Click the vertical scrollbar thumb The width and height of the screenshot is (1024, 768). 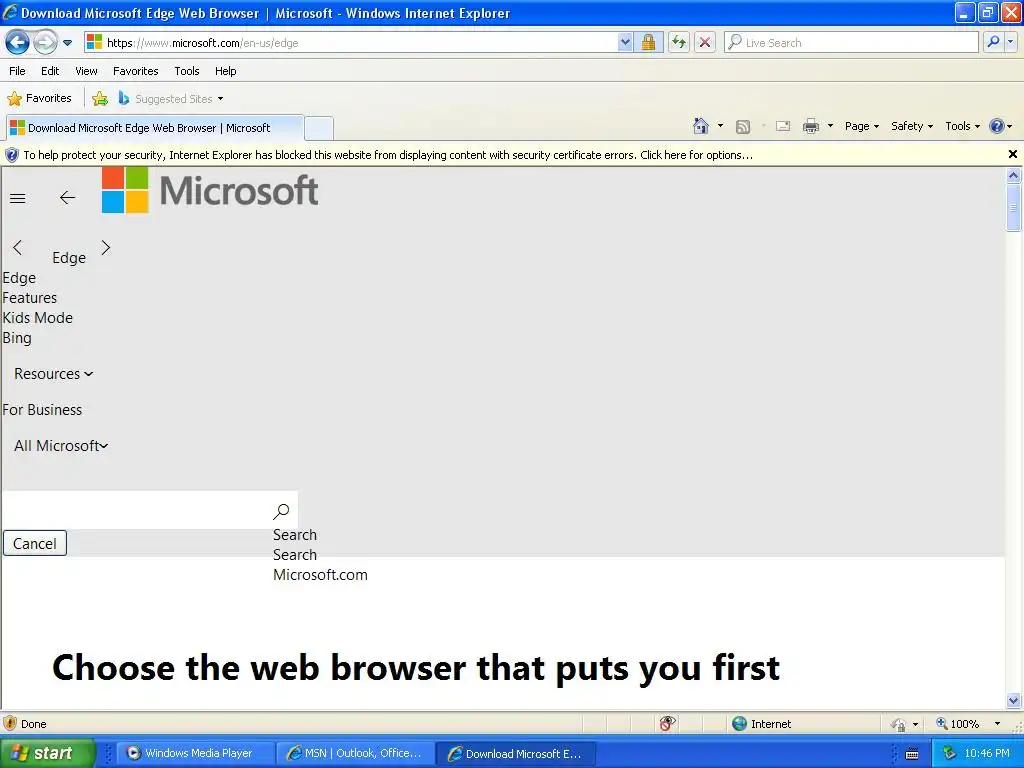click(1013, 208)
